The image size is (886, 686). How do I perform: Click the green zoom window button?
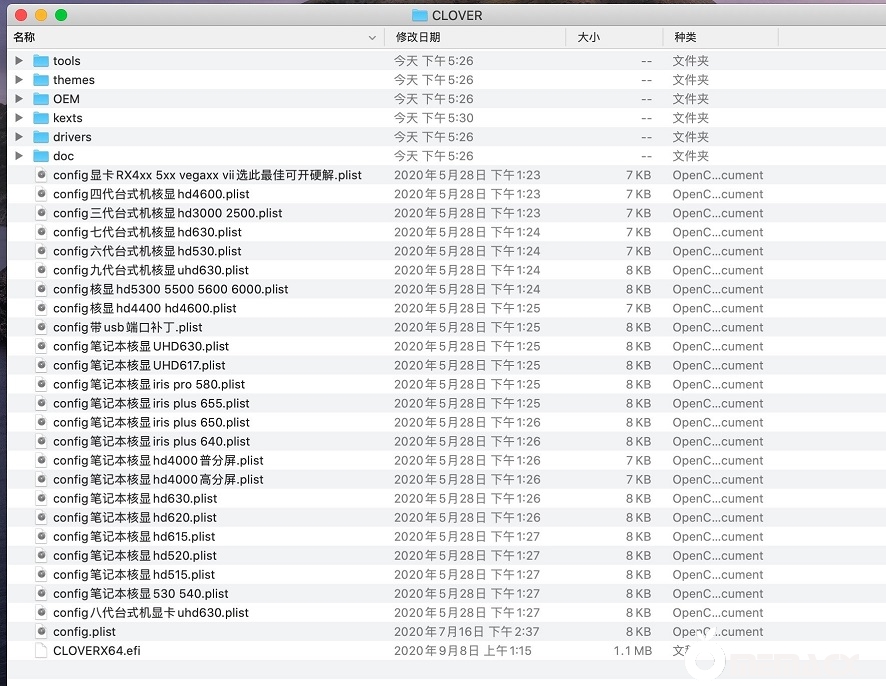tap(61, 15)
